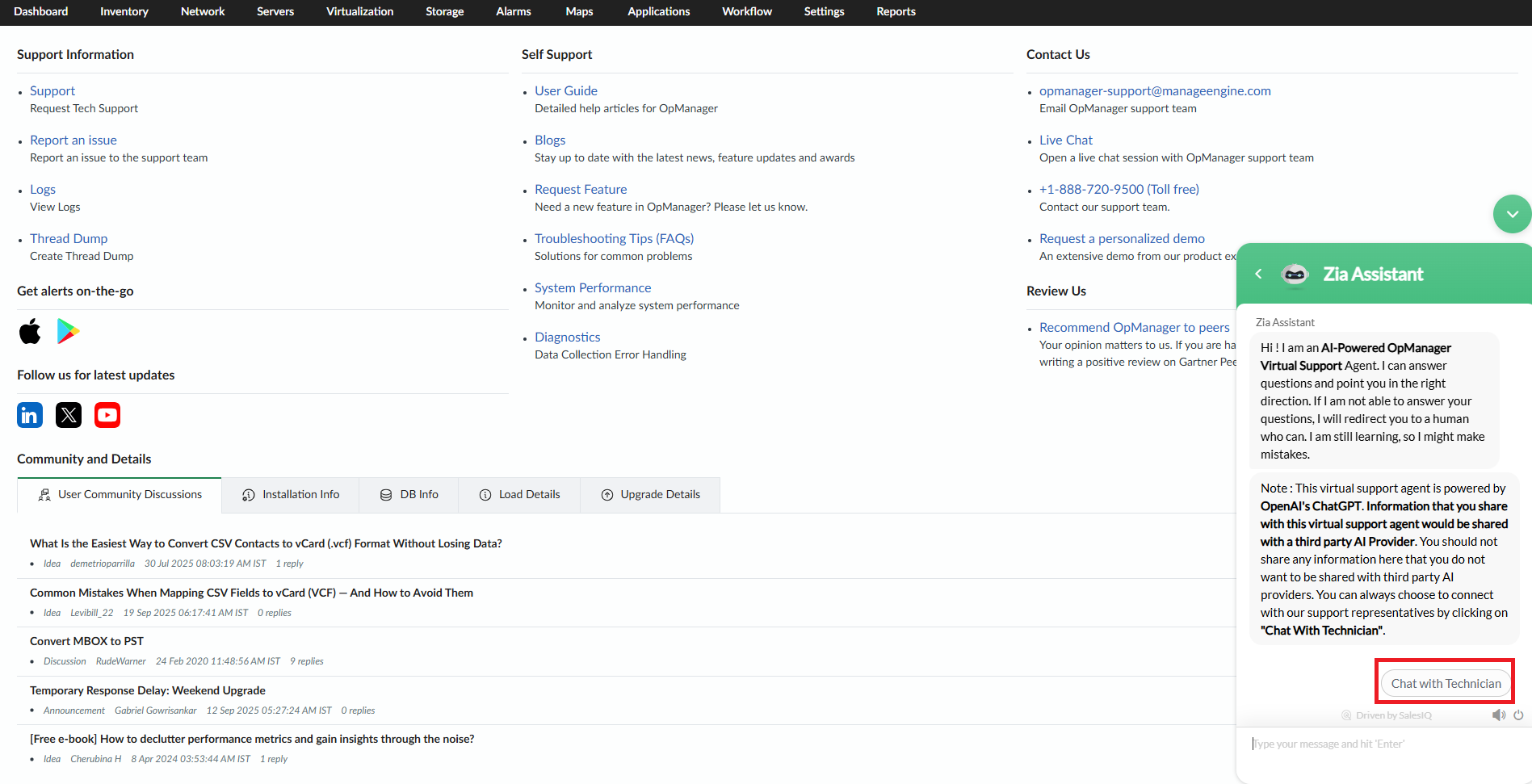Open Common Mistakes Mapping CSV Fields discussion
1532x784 pixels.
click(251, 593)
